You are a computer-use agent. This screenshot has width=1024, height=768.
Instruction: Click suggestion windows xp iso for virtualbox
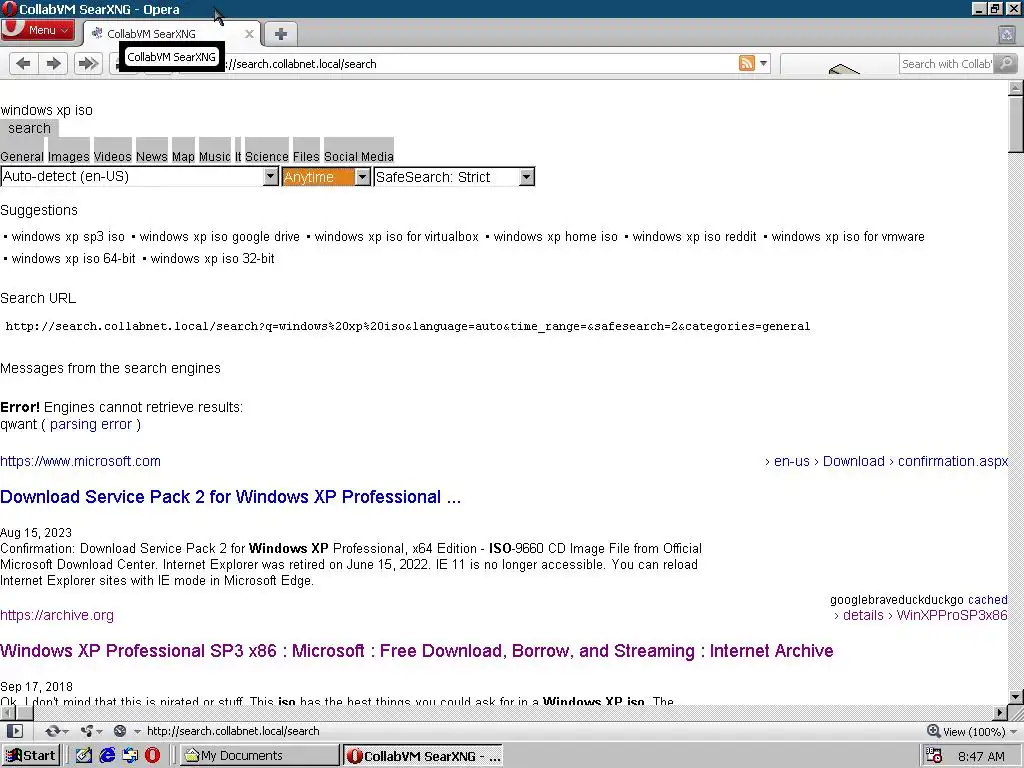click(396, 236)
